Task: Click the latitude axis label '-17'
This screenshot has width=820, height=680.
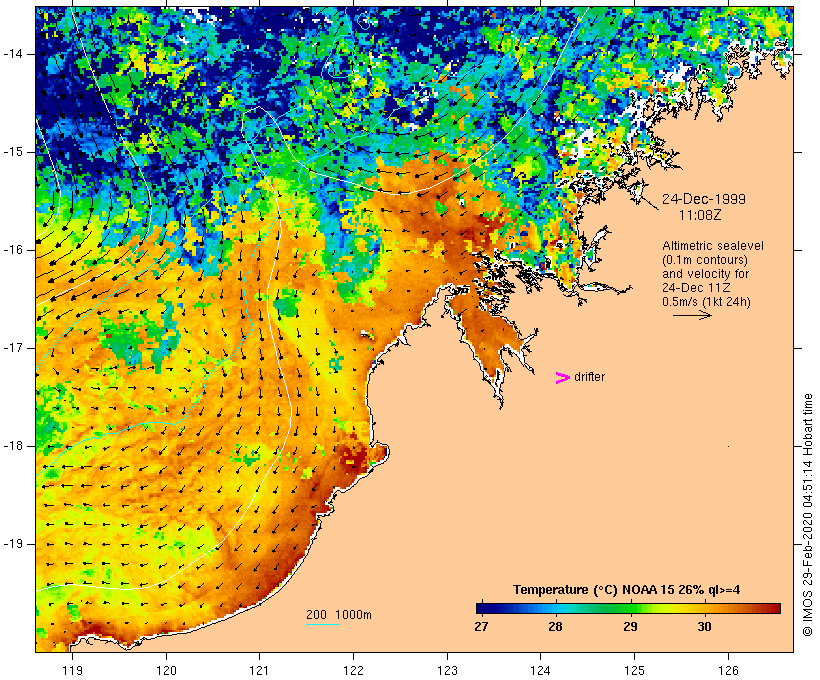Action: [13, 348]
